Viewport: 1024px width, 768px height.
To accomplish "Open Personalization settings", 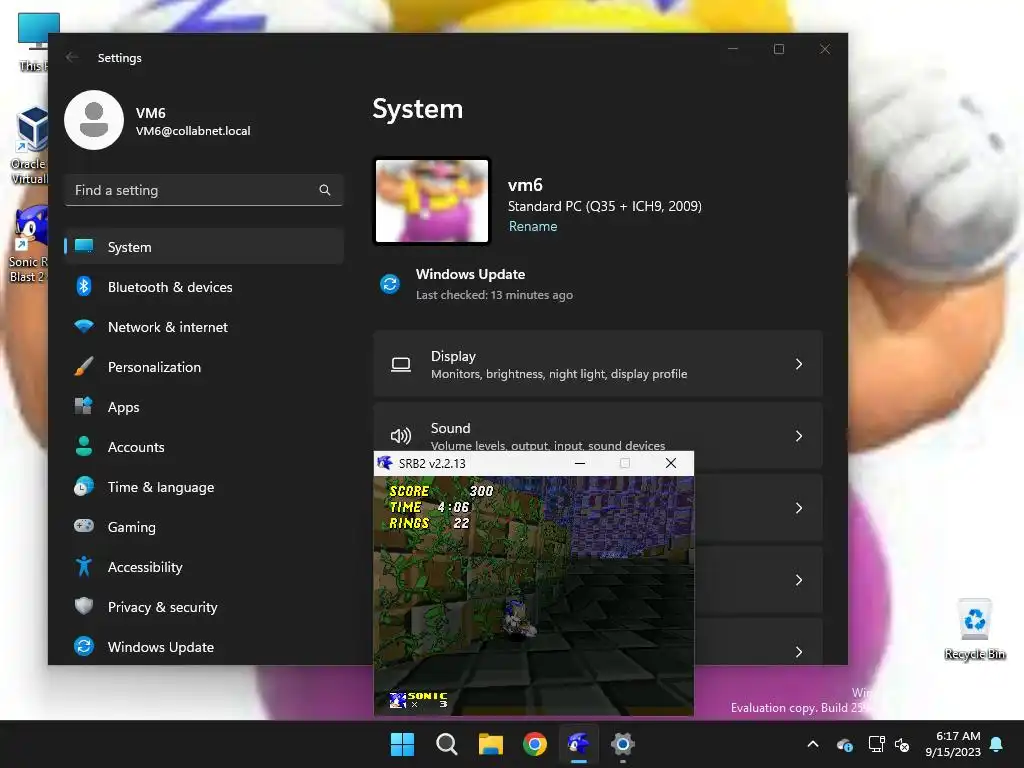I will click(x=204, y=367).
